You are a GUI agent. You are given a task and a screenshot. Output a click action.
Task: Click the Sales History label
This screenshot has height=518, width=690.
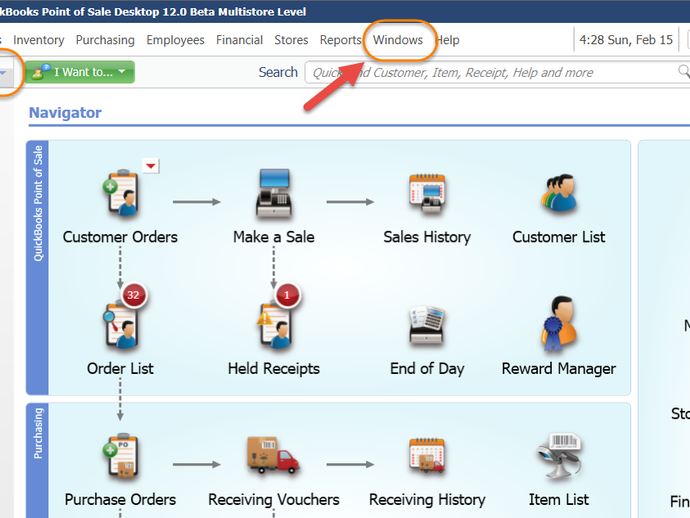click(x=427, y=237)
